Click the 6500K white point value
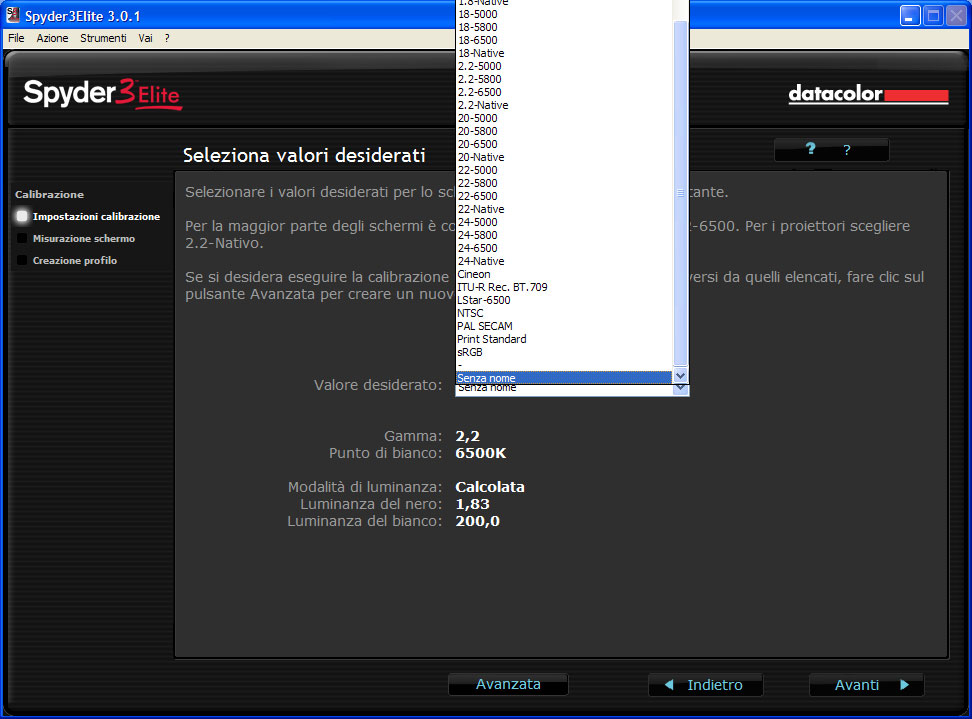This screenshot has height=719, width=972. tap(480, 453)
